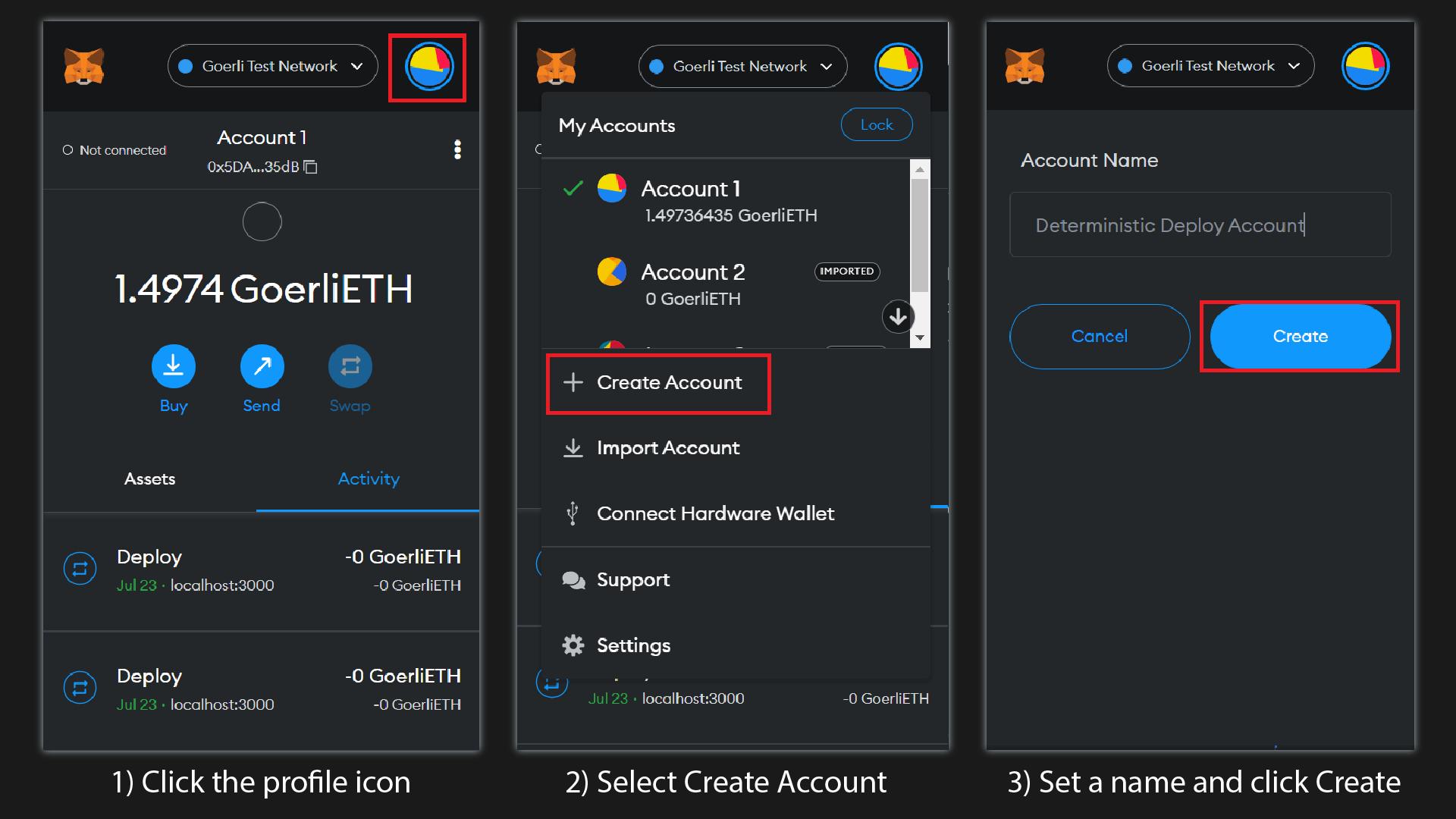Select Account 2 in My Accounts list
The width and height of the screenshot is (1456, 819).
point(692,284)
